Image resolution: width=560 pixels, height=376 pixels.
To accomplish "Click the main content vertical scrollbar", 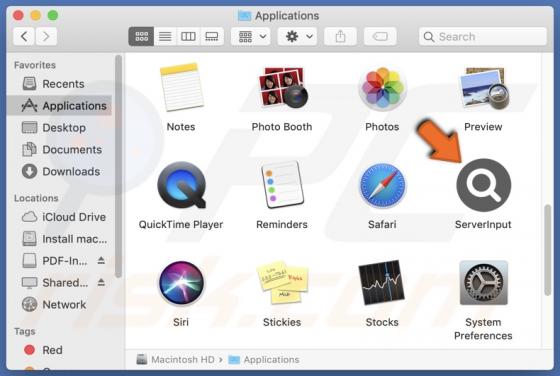I will [x=548, y=250].
